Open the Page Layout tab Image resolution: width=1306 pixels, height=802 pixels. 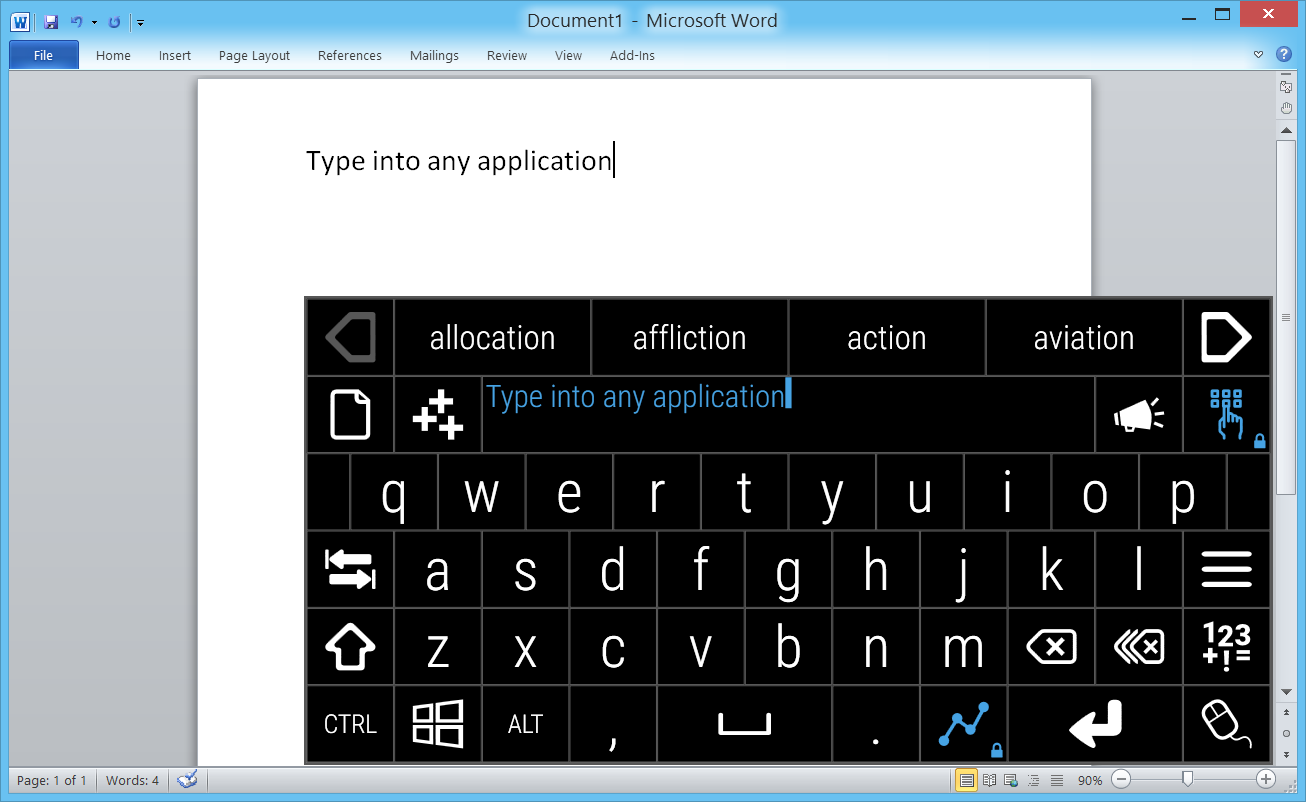click(x=254, y=56)
